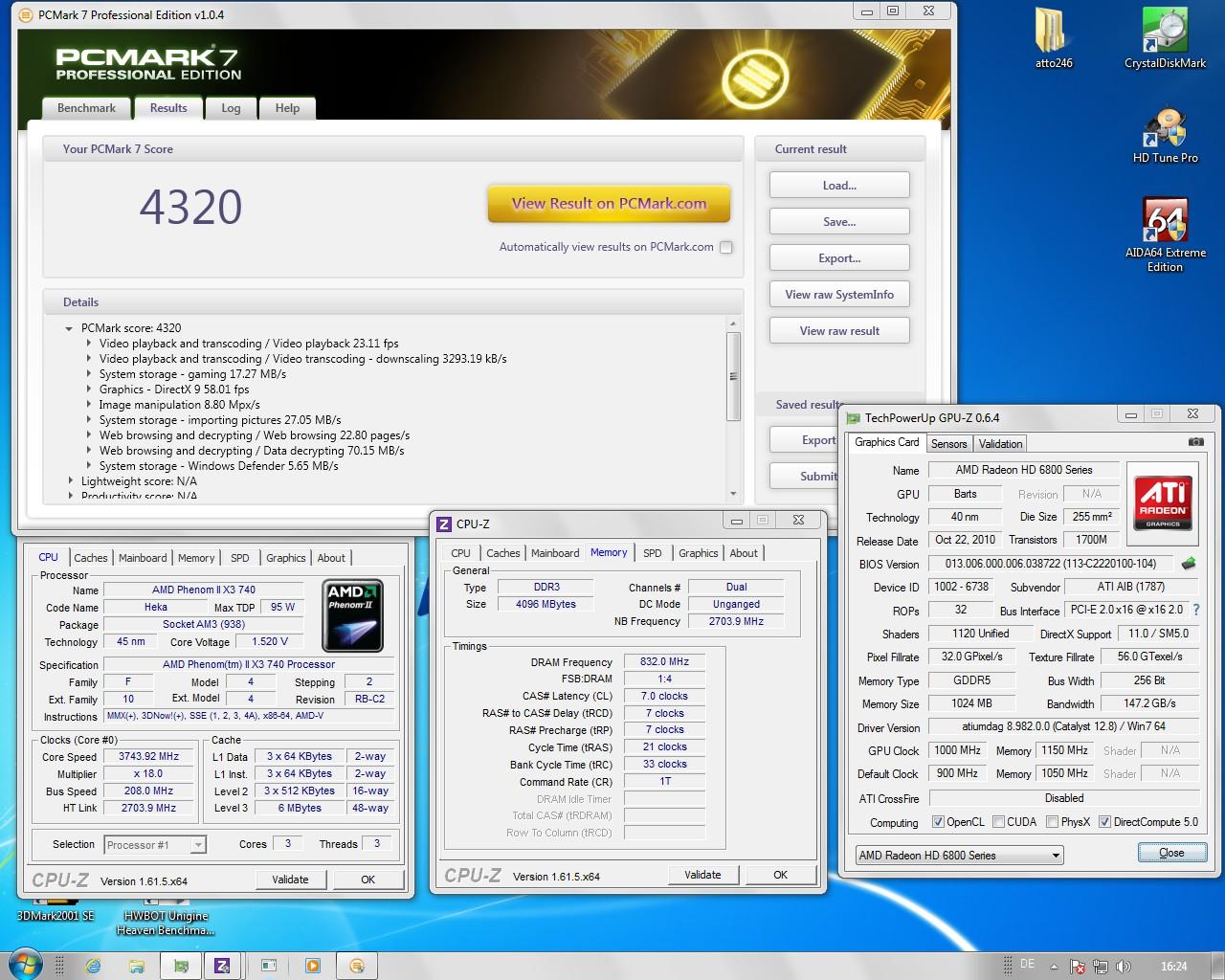Expand the Lightweight score: N/A node
1225x980 pixels.
point(70,481)
